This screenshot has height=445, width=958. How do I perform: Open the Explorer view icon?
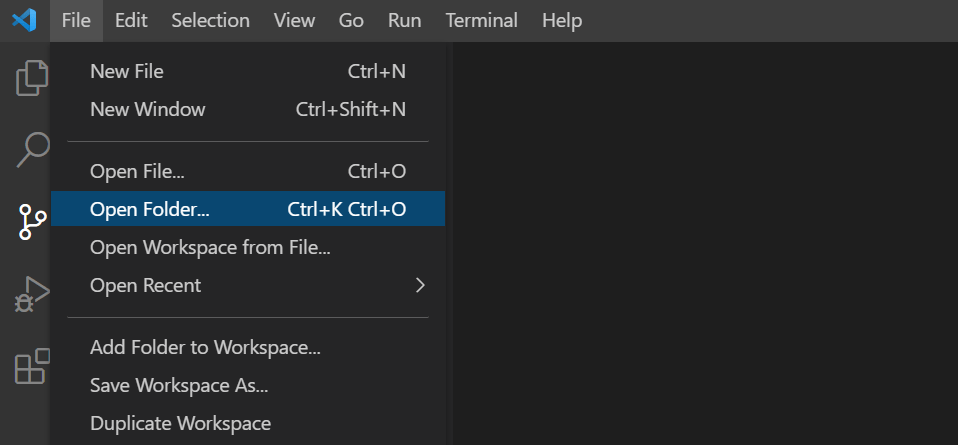32,78
